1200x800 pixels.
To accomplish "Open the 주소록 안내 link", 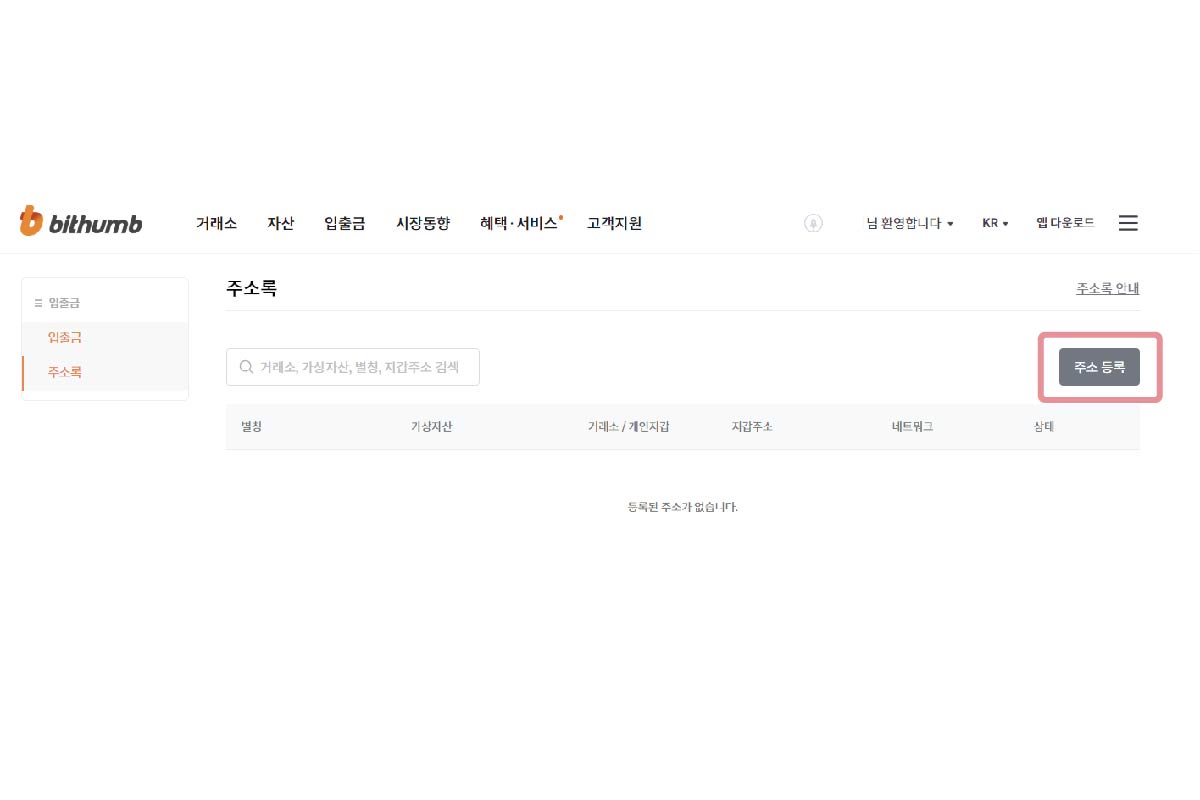I will click(x=1107, y=288).
